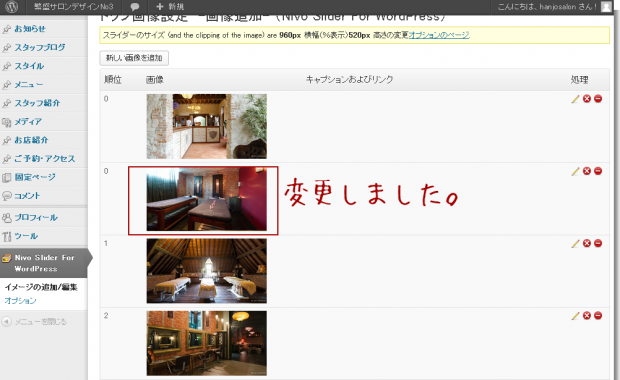Open ツール sidebar menu
620x380 pixels.
tap(26, 236)
